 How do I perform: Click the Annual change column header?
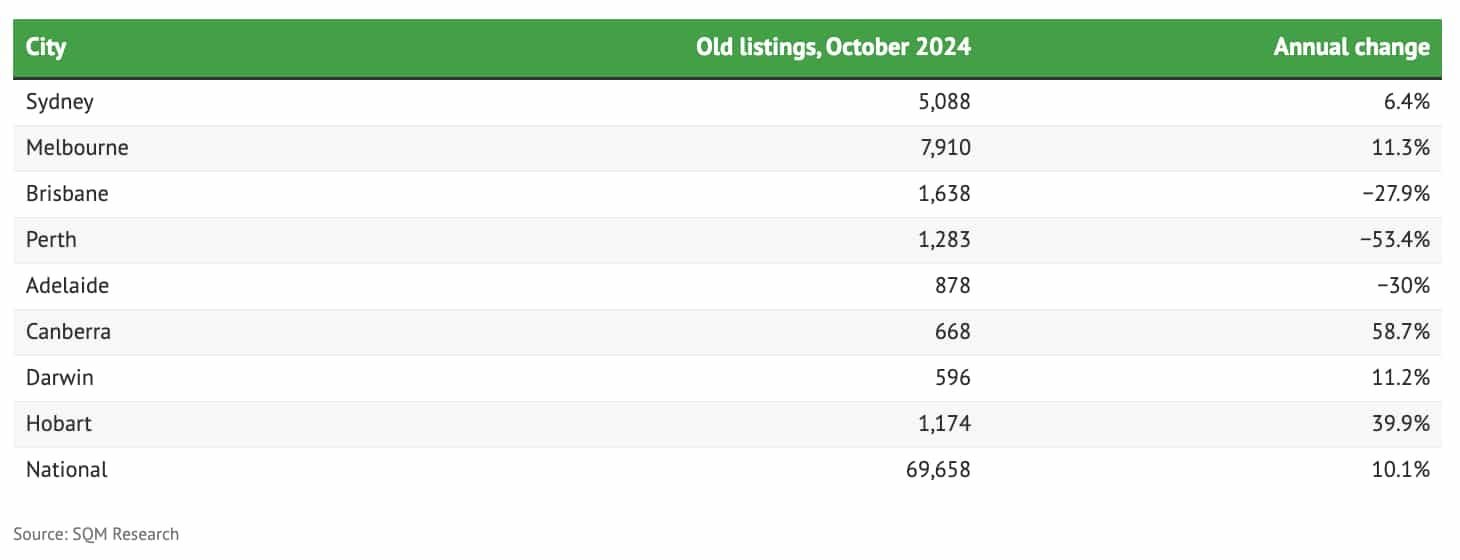(1351, 47)
